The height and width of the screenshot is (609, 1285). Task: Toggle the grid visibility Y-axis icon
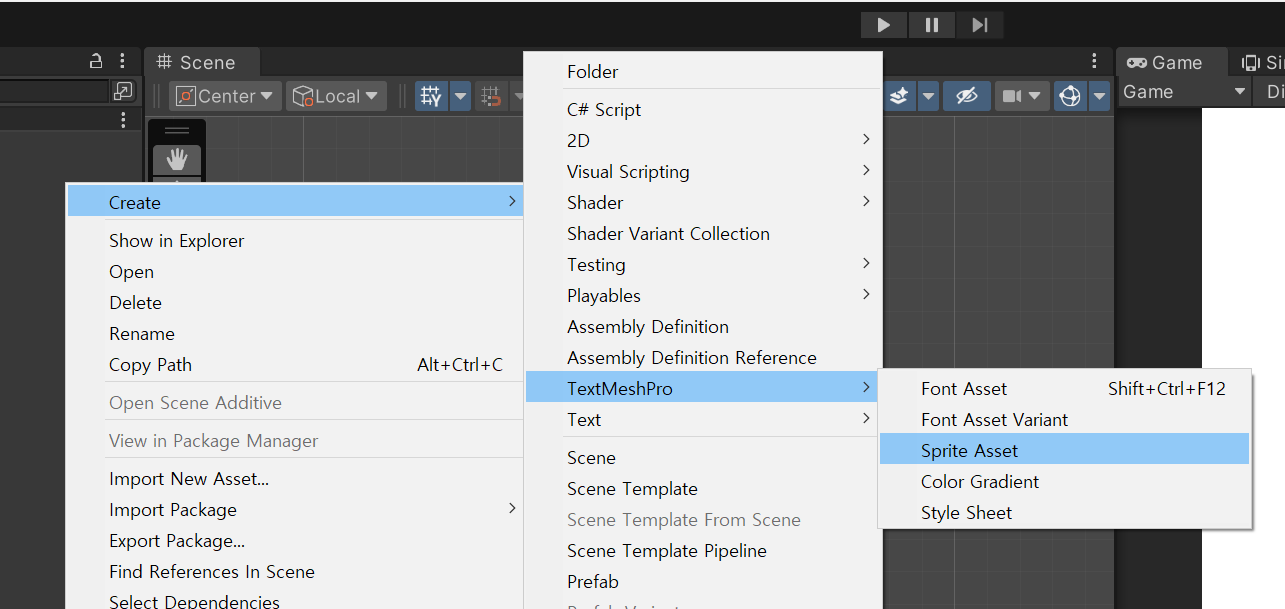[431, 96]
